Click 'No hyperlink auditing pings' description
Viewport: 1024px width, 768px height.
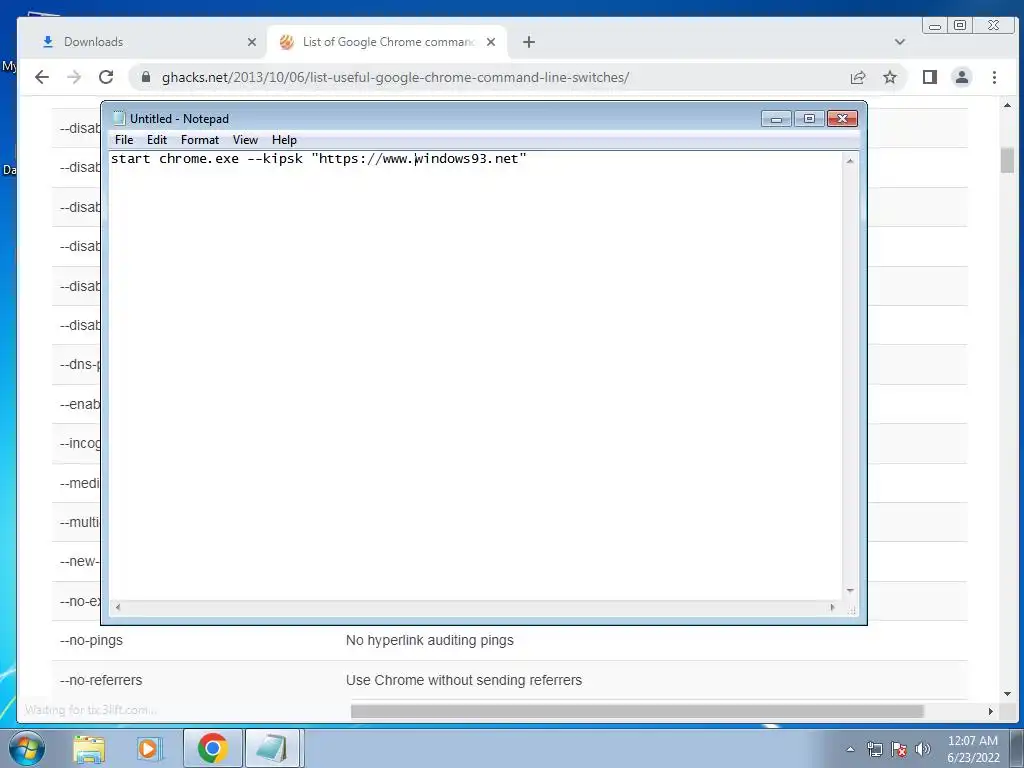coord(430,641)
